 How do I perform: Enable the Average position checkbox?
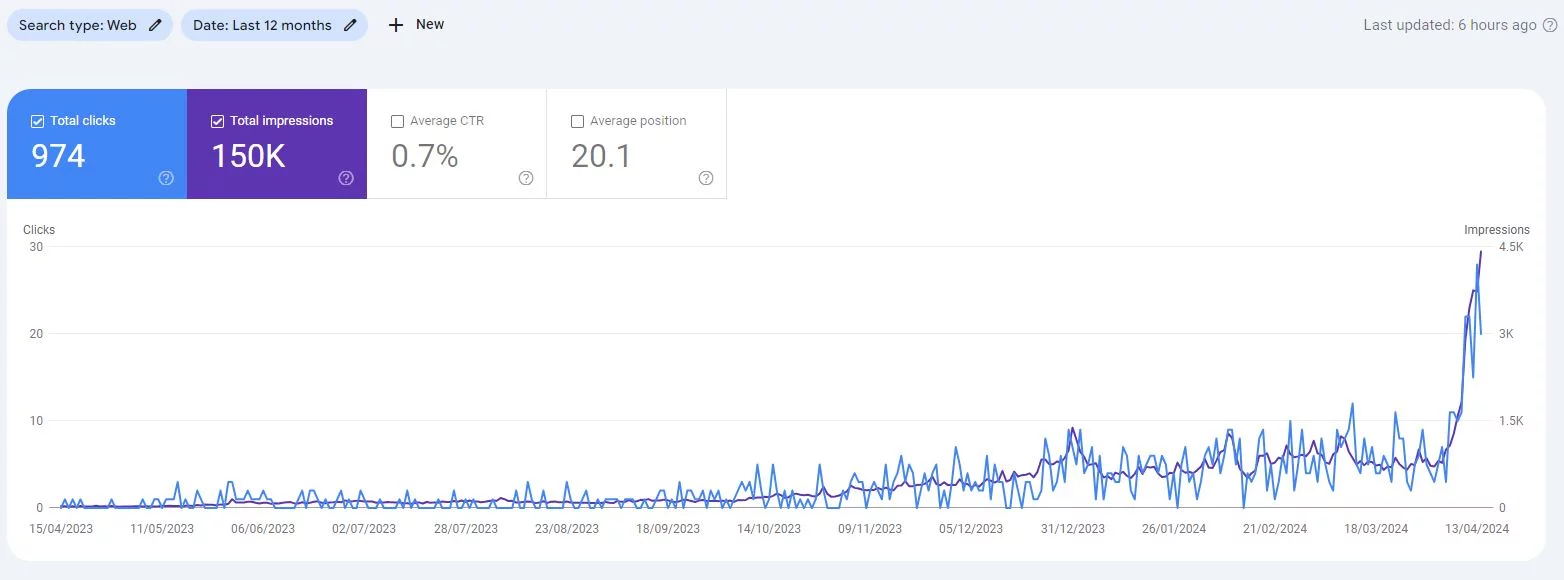577,121
